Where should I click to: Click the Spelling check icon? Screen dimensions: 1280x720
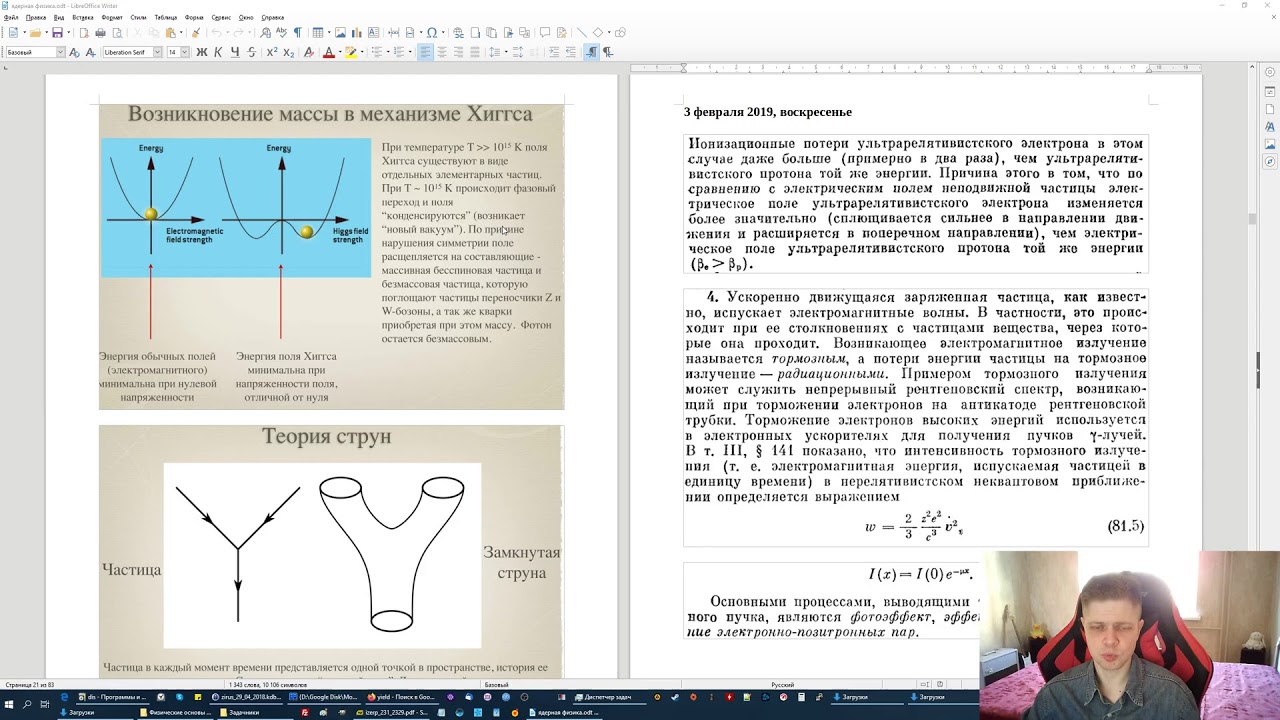tap(281, 33)
